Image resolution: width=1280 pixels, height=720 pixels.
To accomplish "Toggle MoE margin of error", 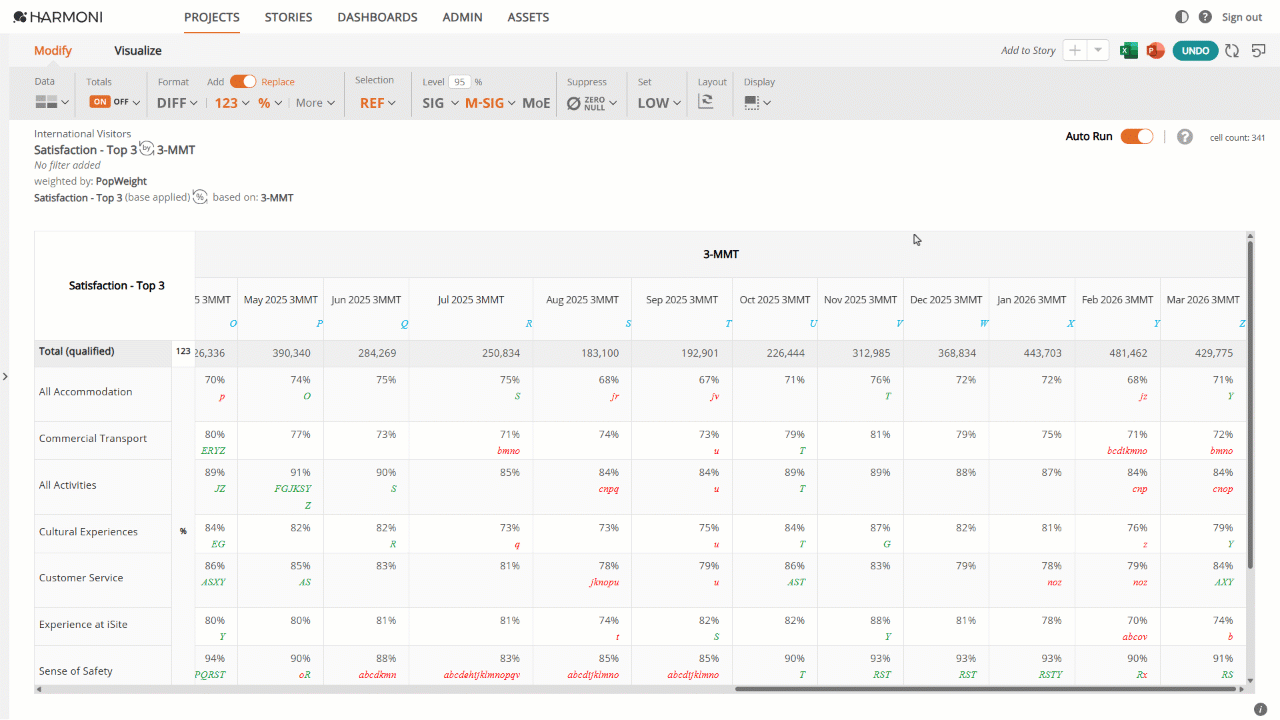I will (536, 102).
